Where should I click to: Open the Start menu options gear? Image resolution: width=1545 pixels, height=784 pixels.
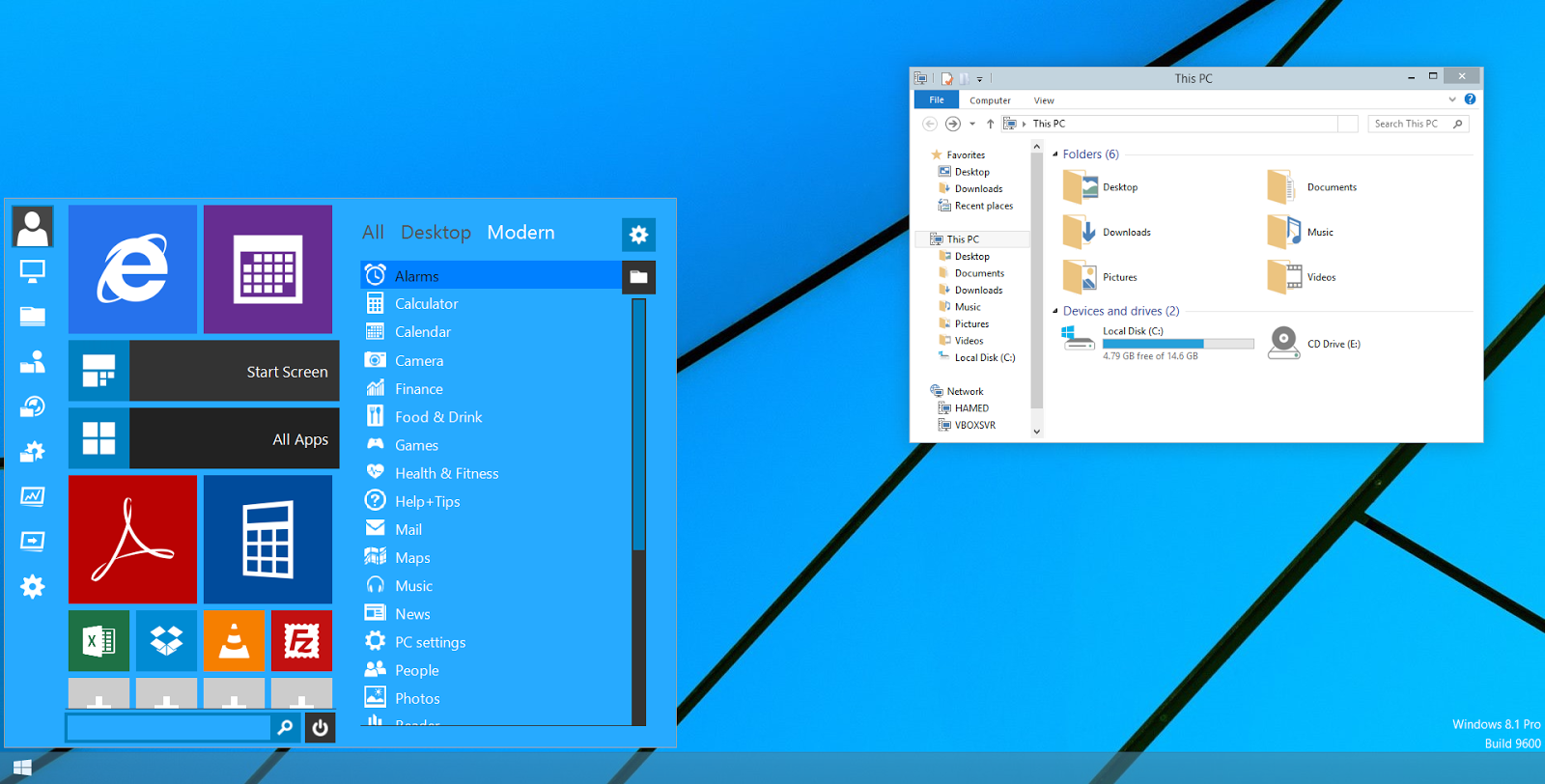(638, 234)
